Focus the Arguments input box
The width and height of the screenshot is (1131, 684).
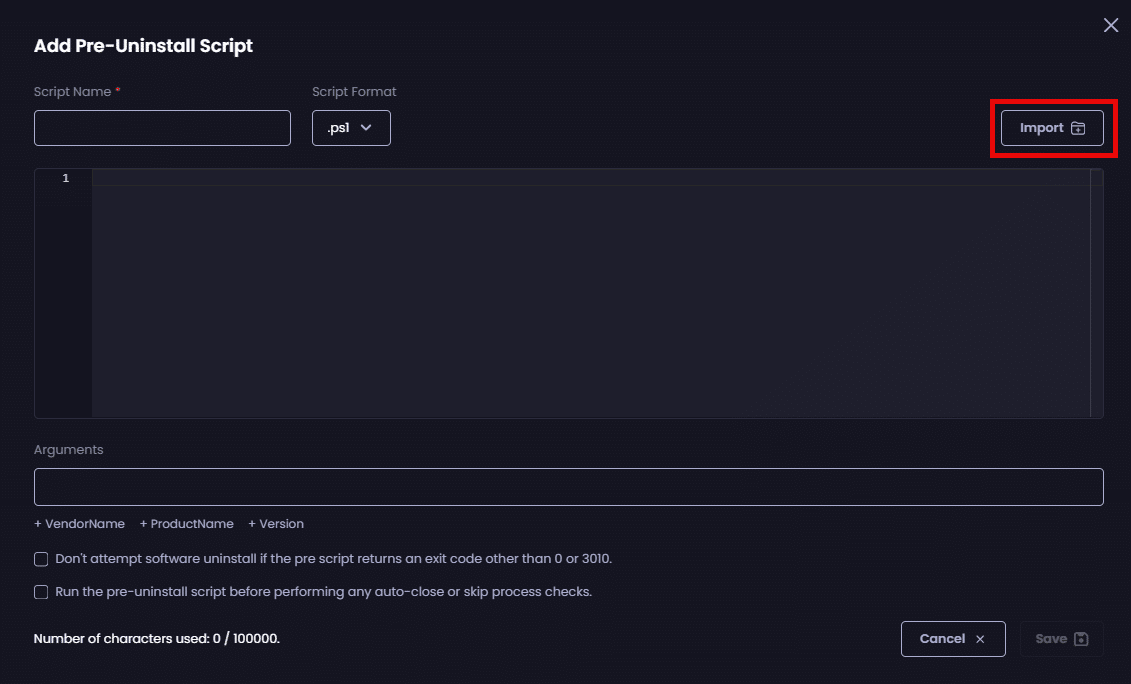[x=568, y=487]
